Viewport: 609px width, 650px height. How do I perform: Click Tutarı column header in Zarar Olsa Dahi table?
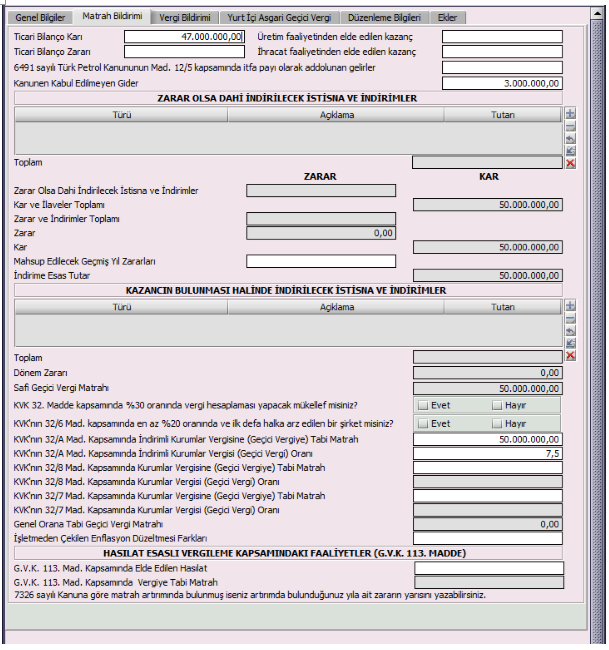coord(503,115)
